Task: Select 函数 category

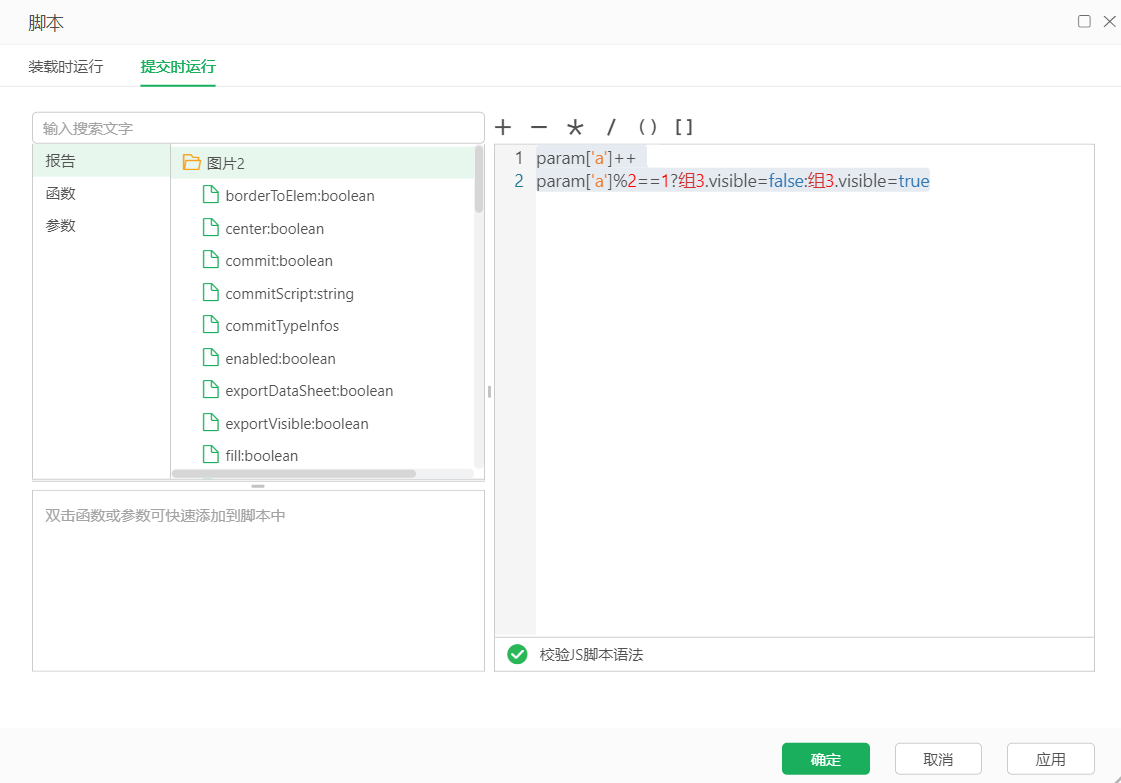Action: [x=102, y=194]
